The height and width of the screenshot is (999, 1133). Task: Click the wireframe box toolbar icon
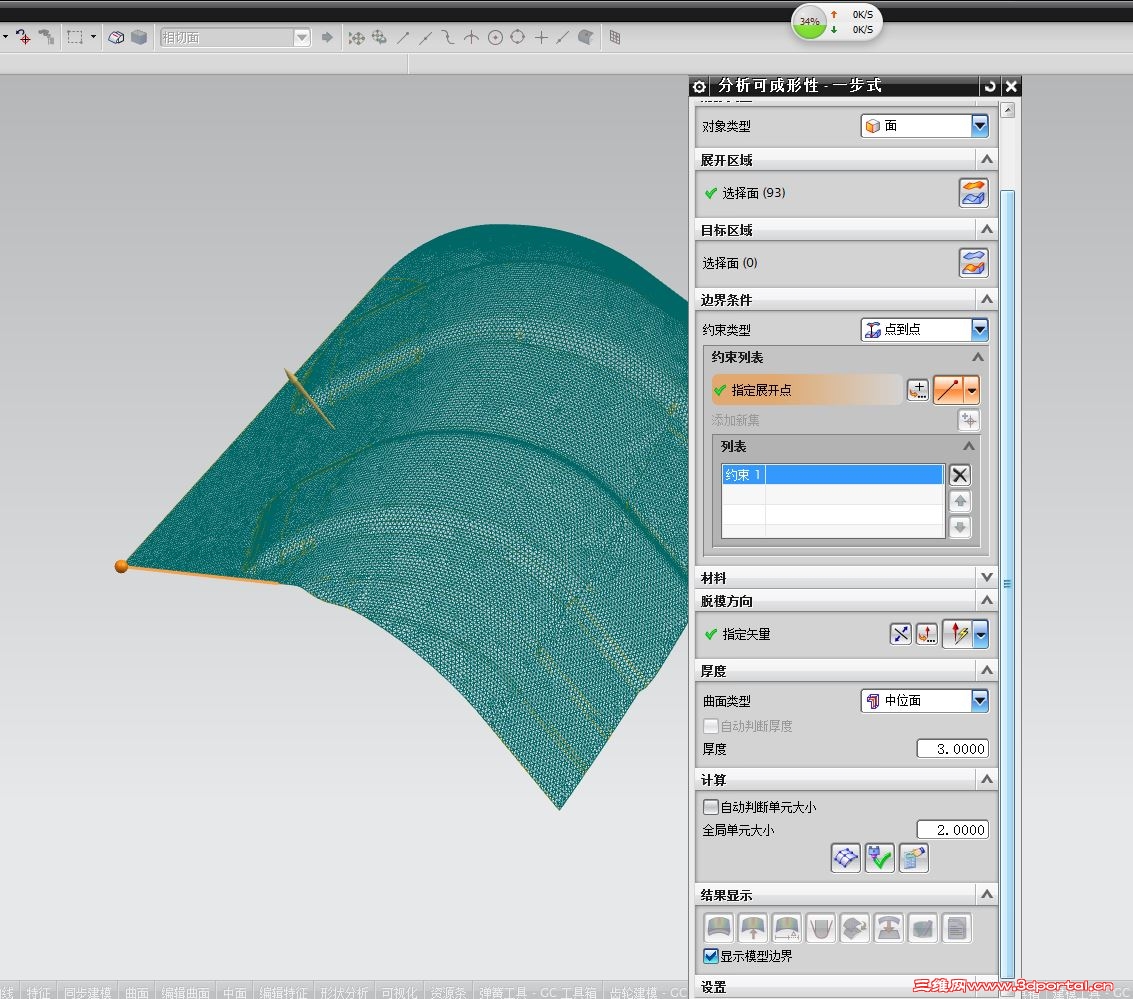(116, 37)
